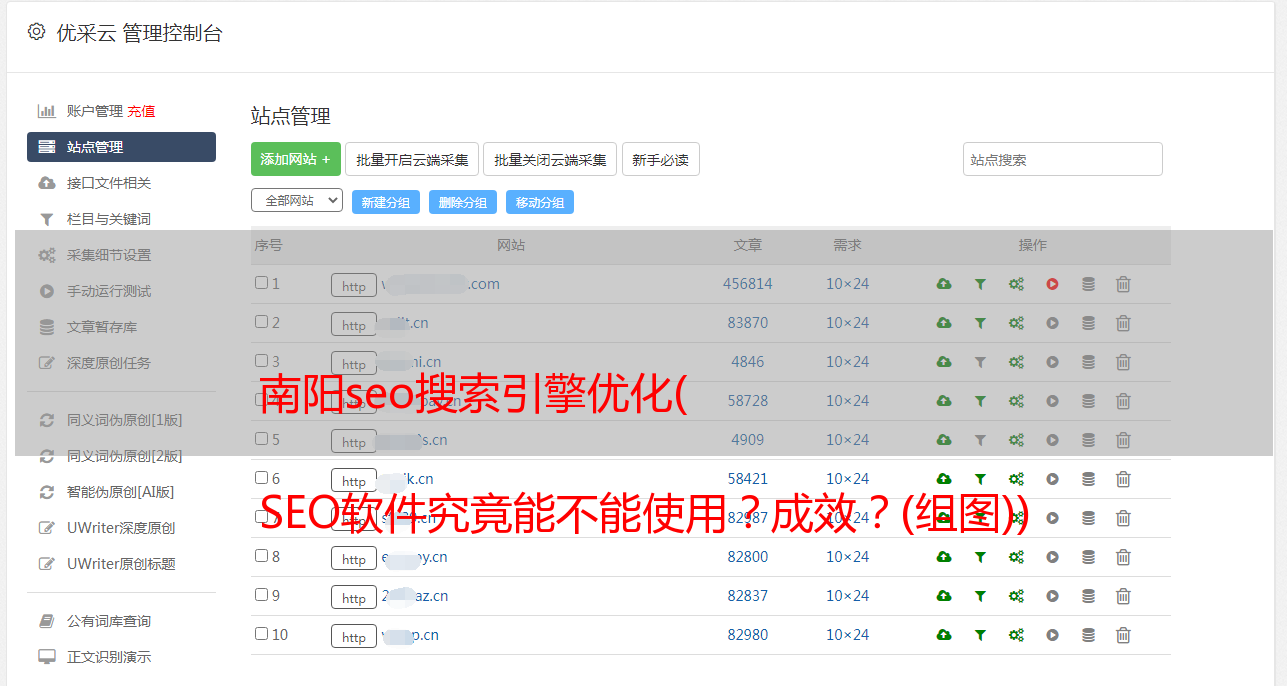The width and height of the screenshot is (1287, 686).
Task: Open column and keyword filter for row 1
Action: pyautogui.click(x=980, y=284)
